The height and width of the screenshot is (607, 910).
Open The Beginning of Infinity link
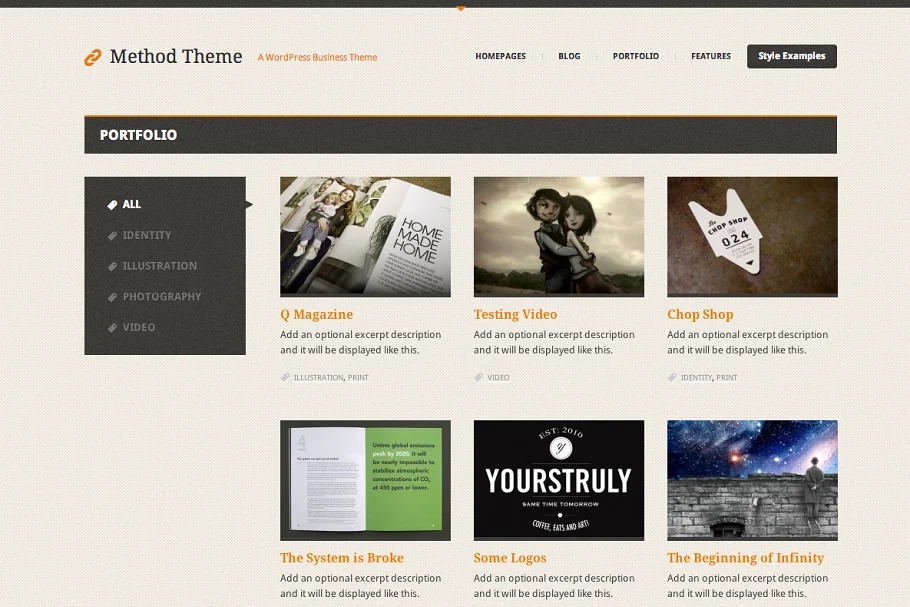coord(745,558)
